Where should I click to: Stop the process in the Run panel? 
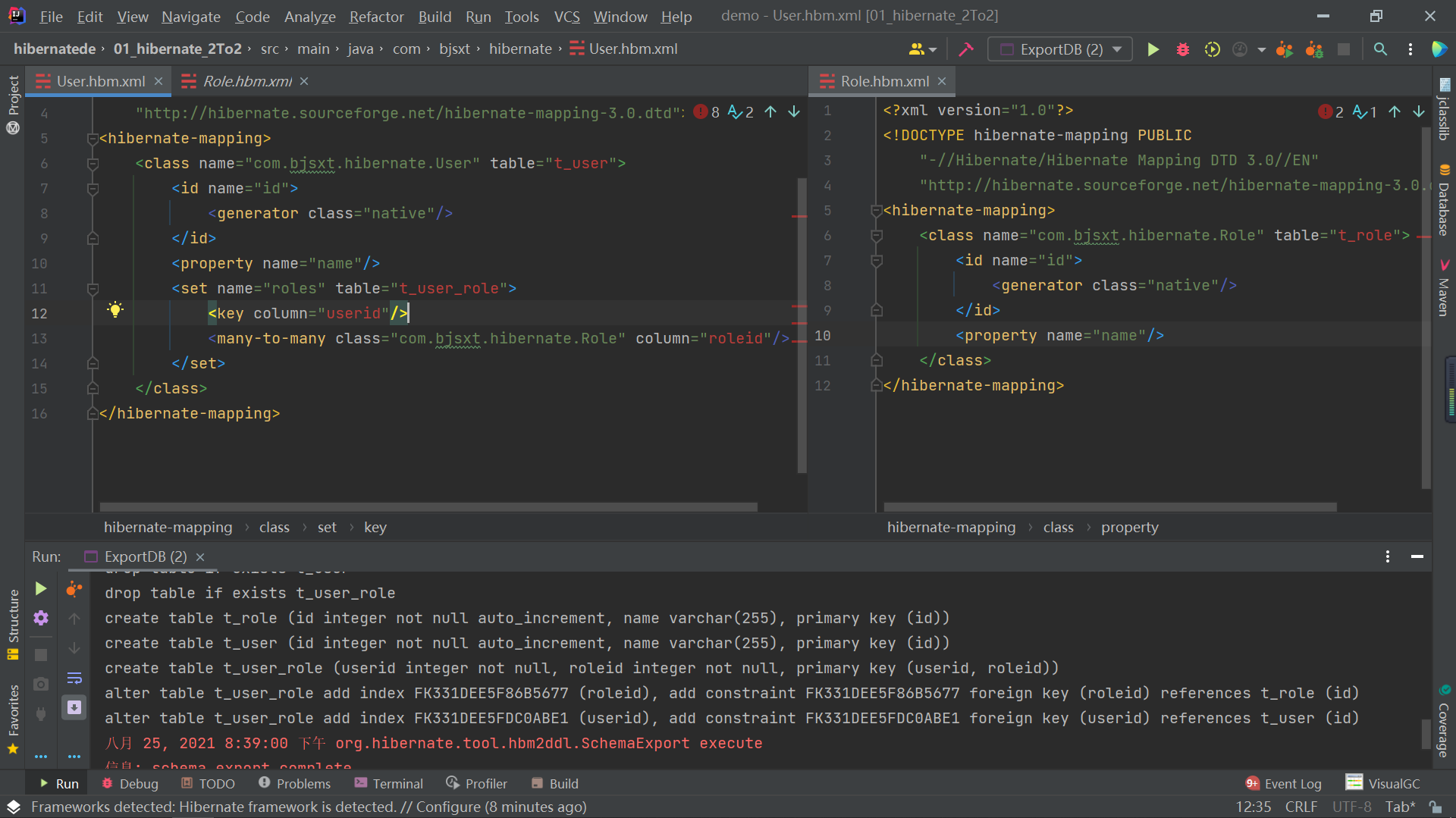[x=41, y=655]
